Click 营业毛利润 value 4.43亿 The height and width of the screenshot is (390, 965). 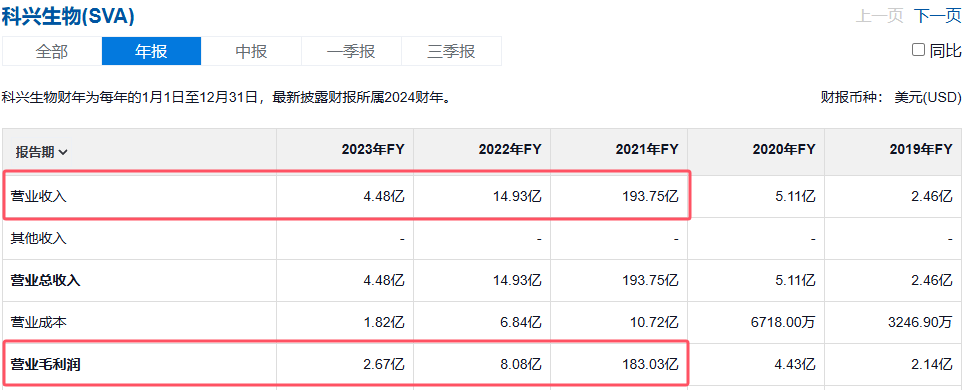(x=794, y=364)
